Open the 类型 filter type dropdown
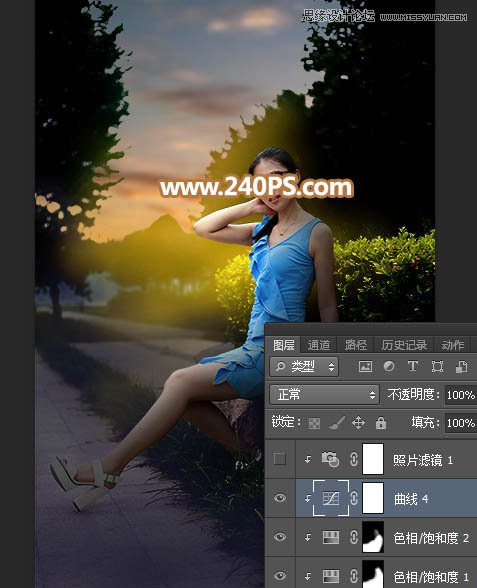This screenshot has width=477, height=588. (304, 366)
